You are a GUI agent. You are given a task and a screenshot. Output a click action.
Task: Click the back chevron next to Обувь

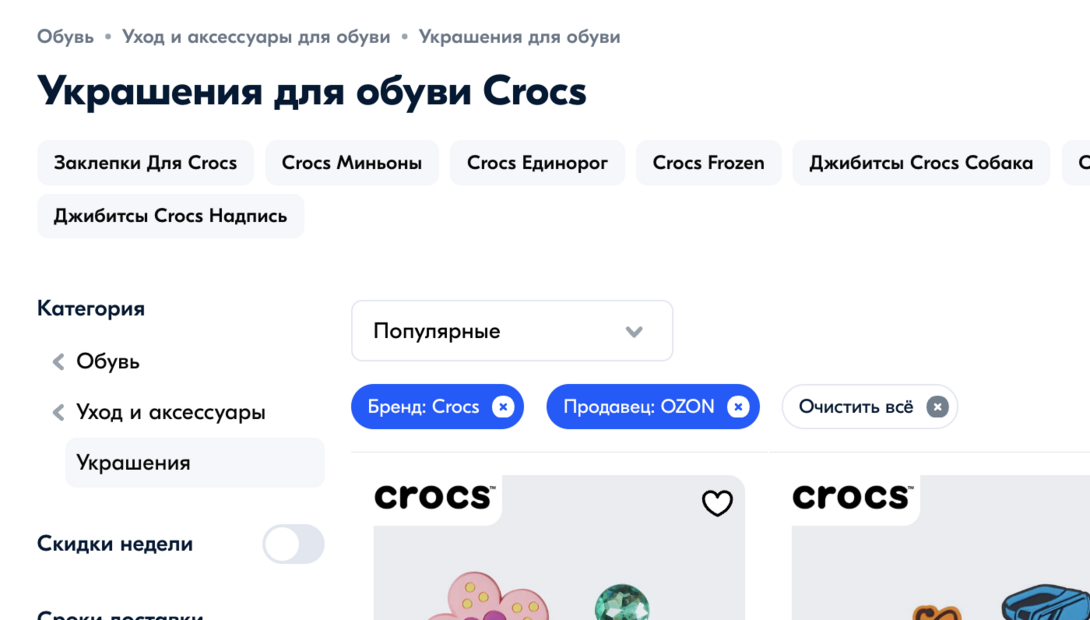coord(58,362)
